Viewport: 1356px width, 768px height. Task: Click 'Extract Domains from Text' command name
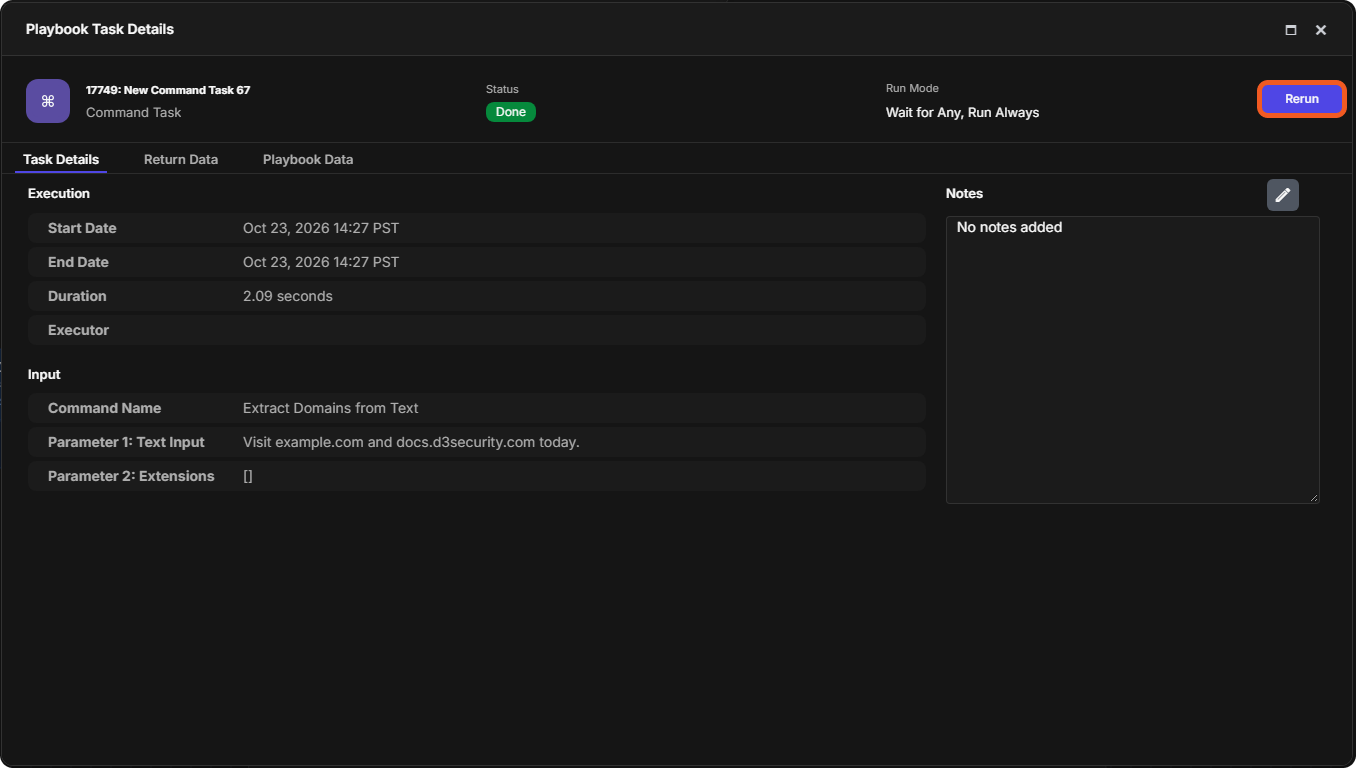click(331, 408)
